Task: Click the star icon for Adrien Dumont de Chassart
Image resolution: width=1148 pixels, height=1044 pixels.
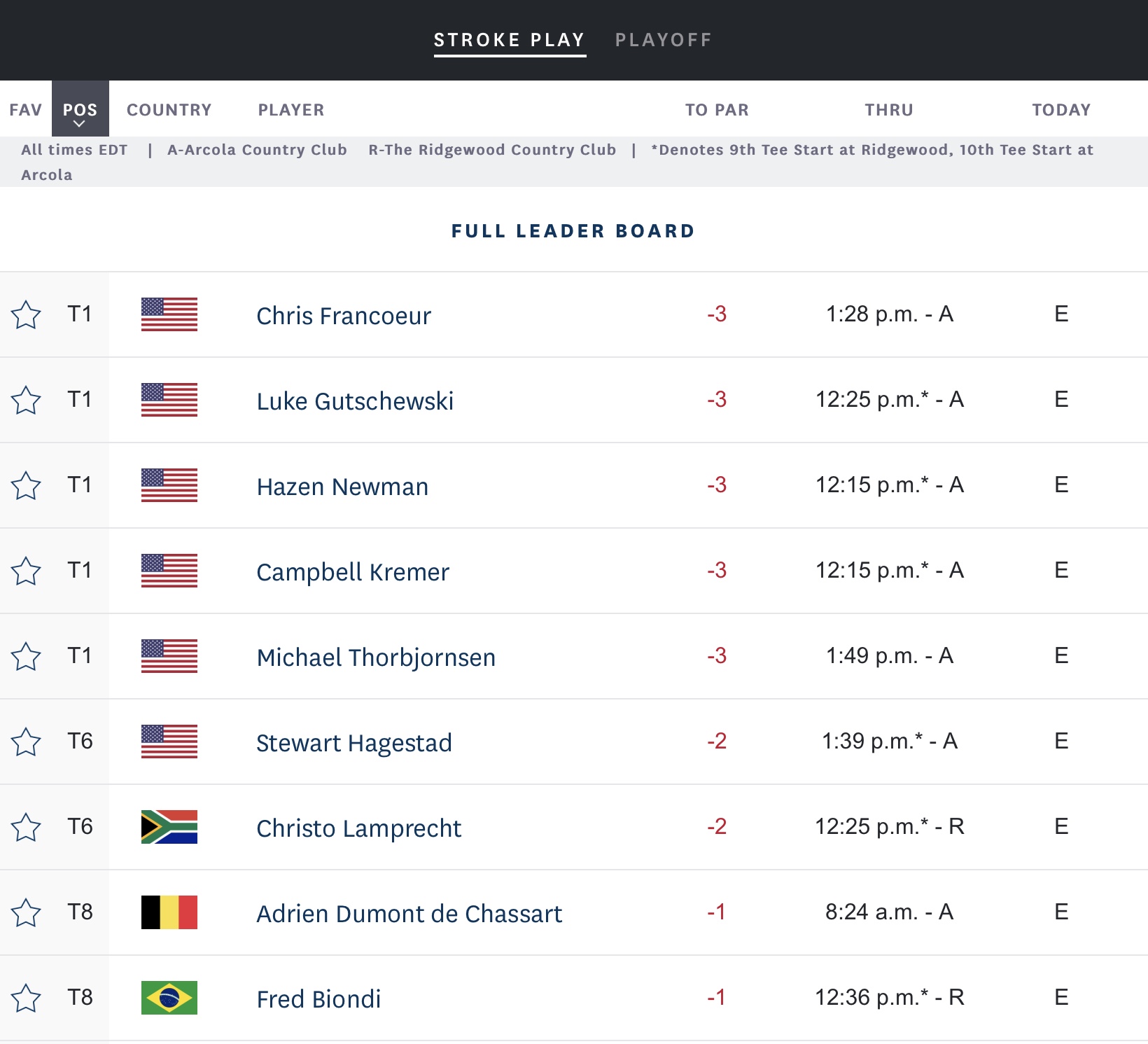Action: (x=26, y=913)
